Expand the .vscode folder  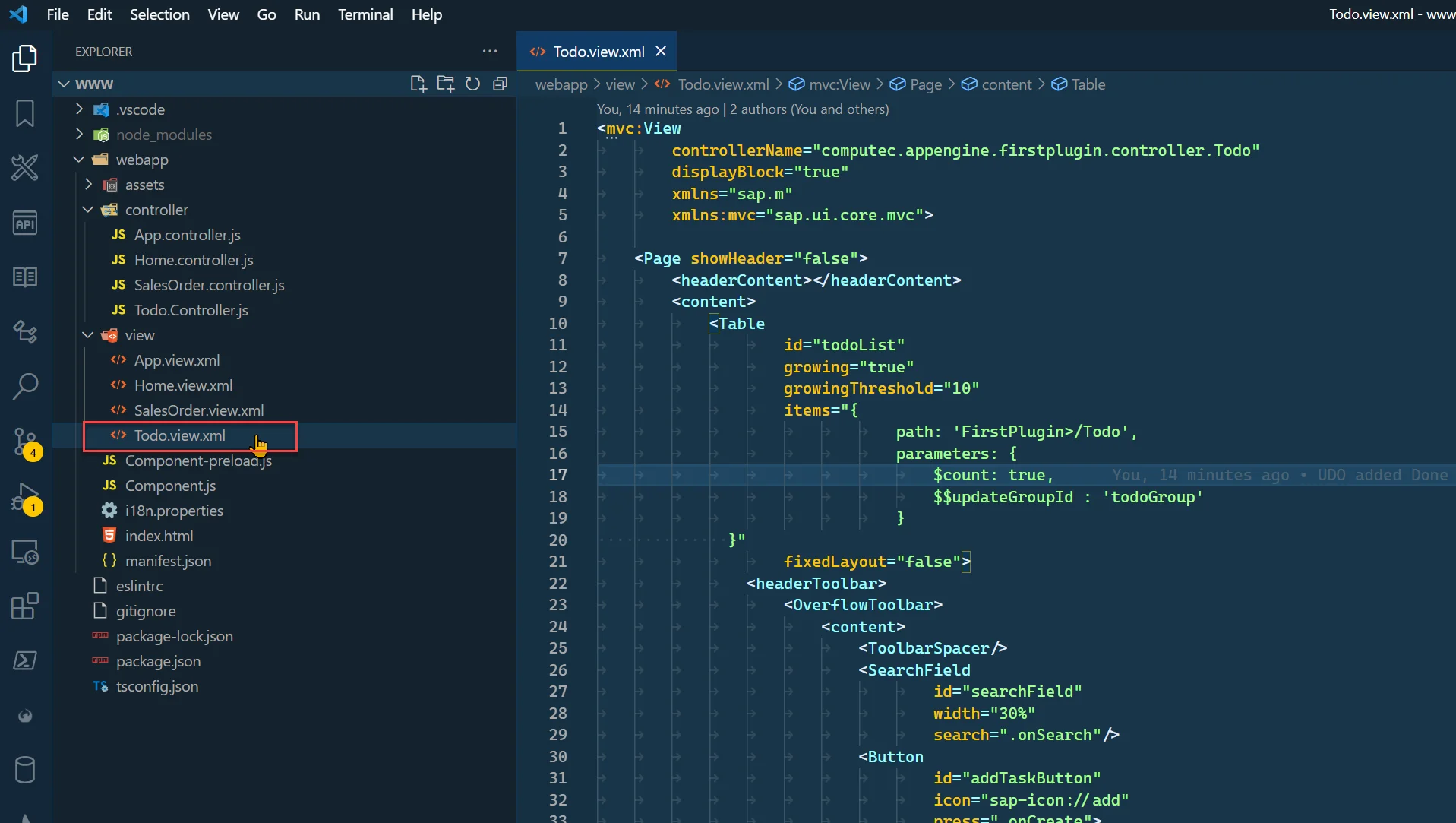pos(141,109)
